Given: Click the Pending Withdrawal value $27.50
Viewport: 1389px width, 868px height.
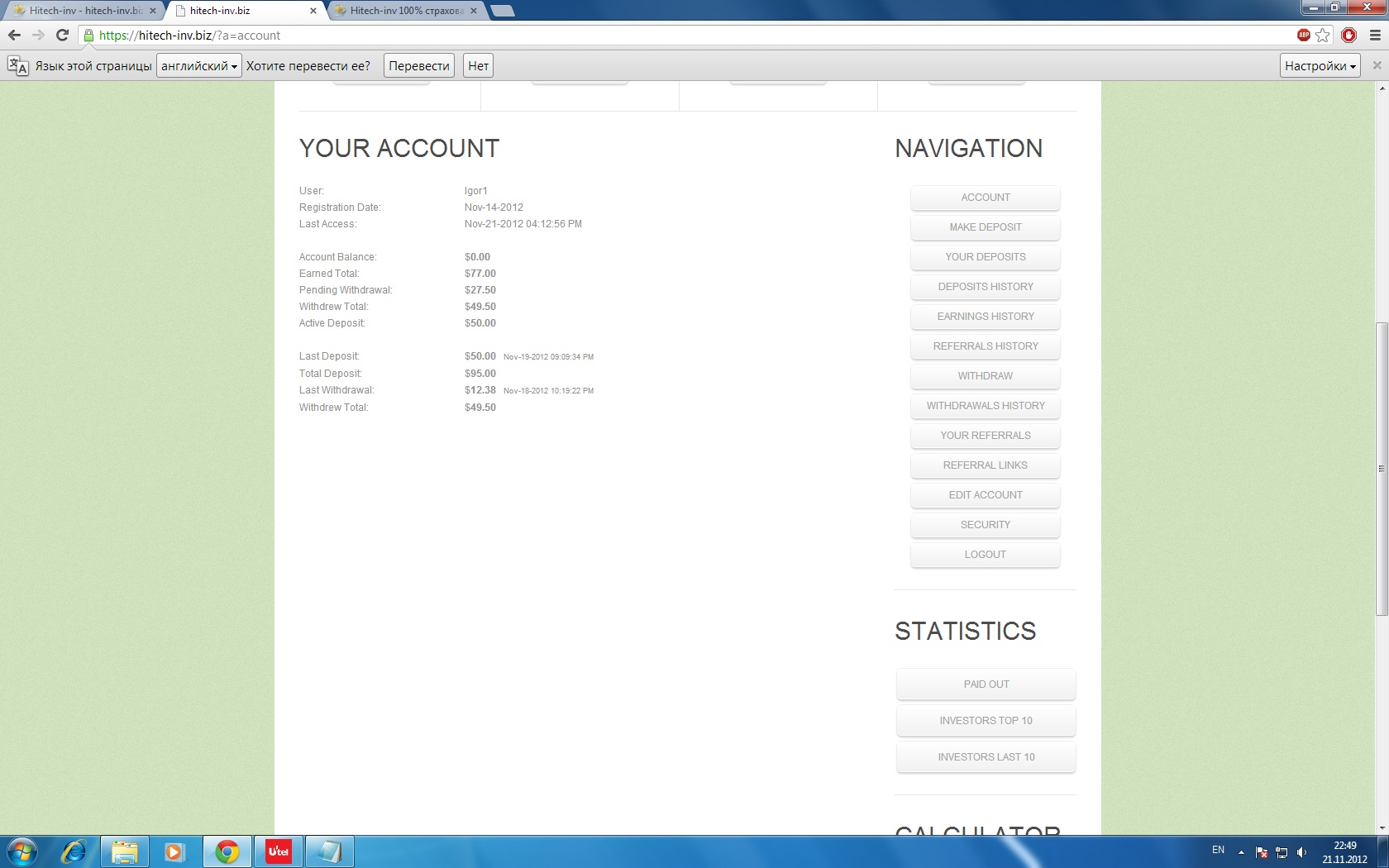Looking at the screenshot, I should point(480,290).
